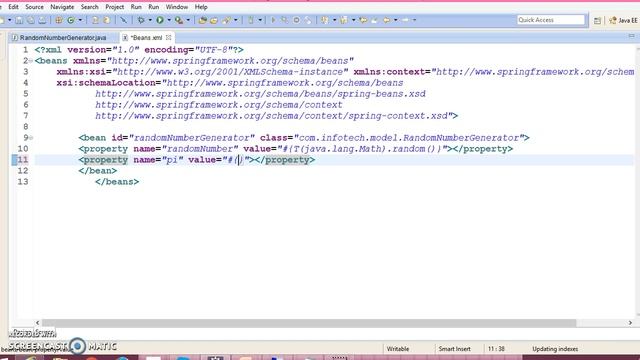Click the Resume debug play icon
Screen dimensions: 640x360
[x=273, y=20]
